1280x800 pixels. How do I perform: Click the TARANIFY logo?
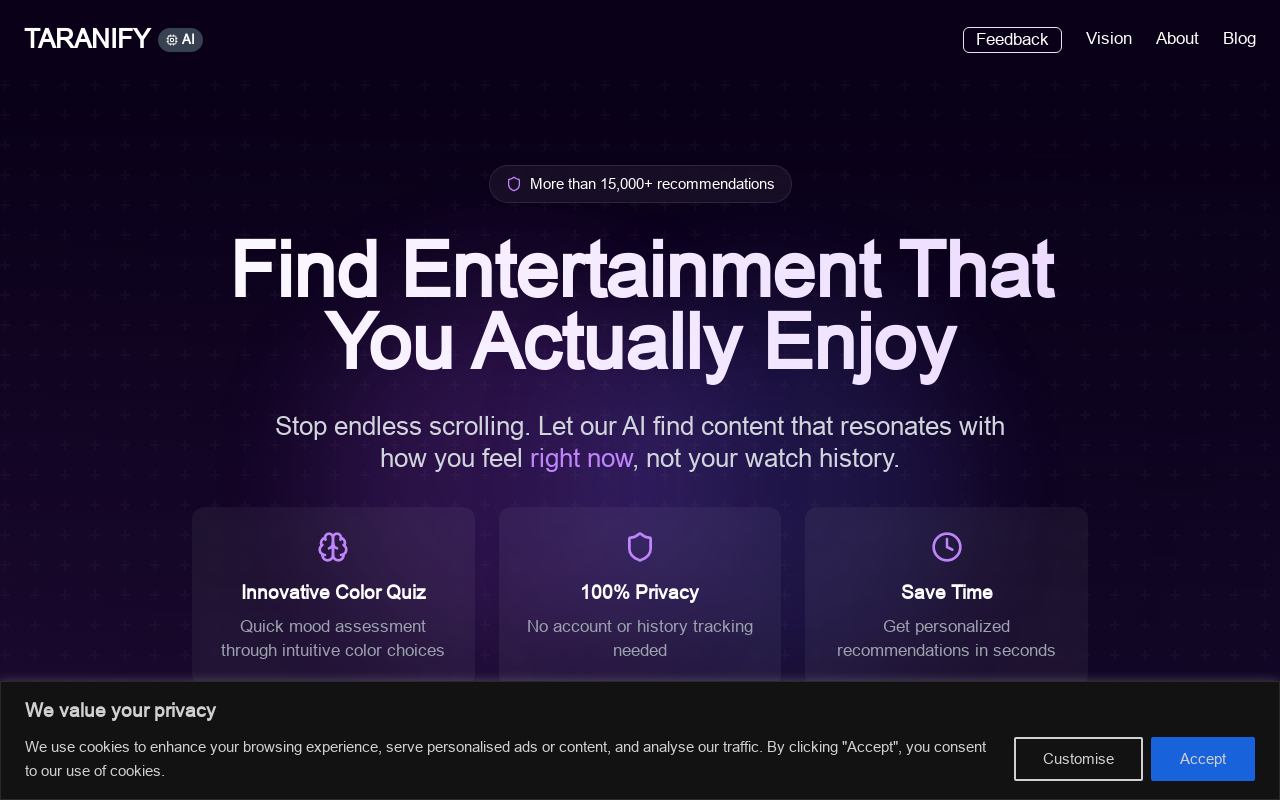88,39
